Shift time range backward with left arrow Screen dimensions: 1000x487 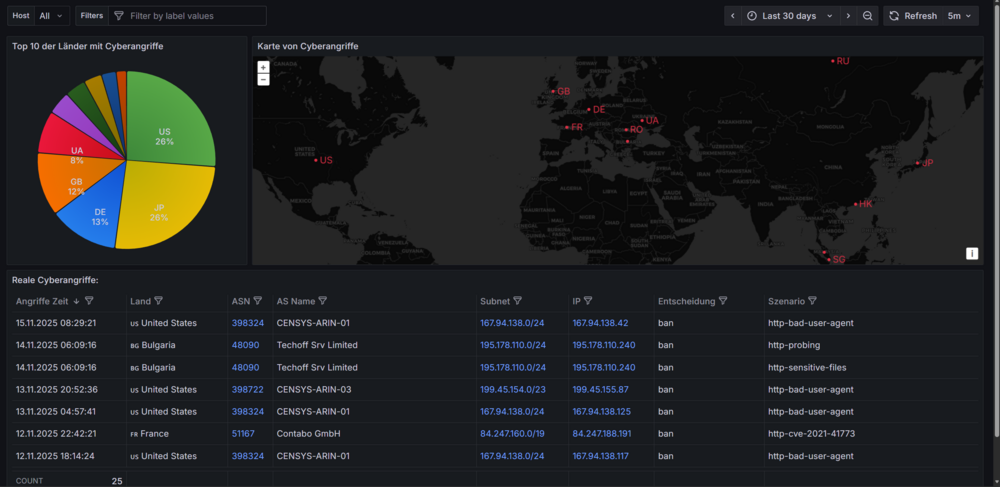[733, 16]
